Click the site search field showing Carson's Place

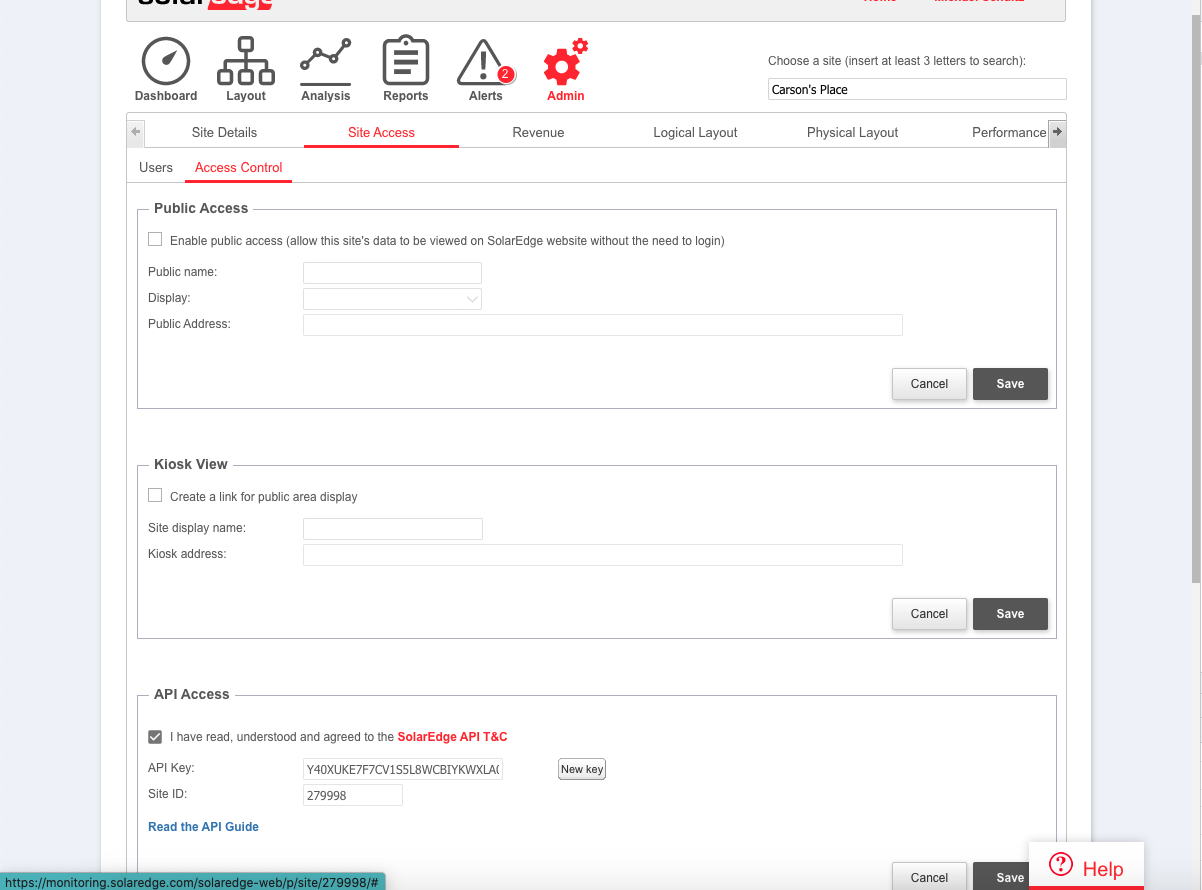pos(916,89)
